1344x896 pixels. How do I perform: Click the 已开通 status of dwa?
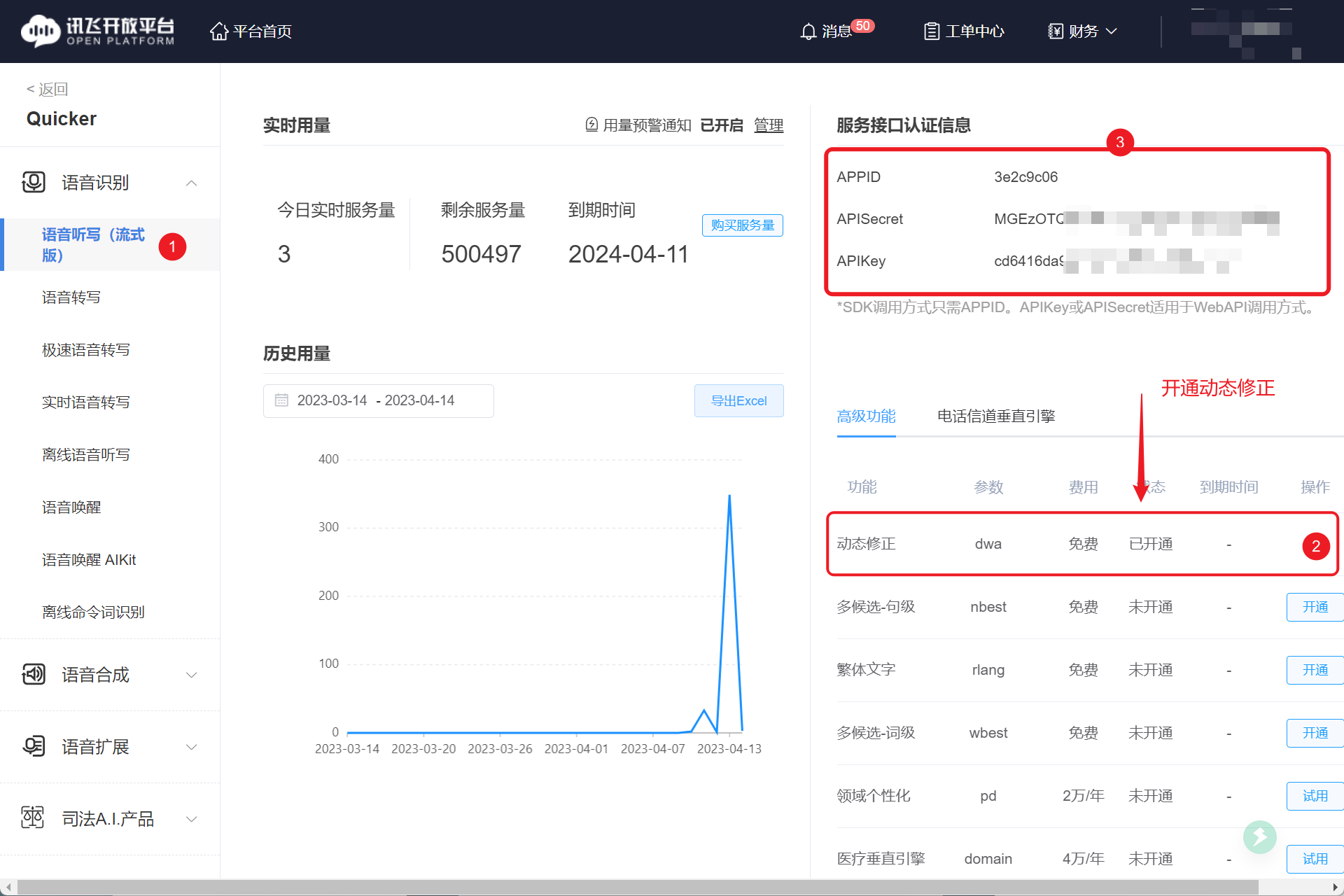(x=1151, y=544)
